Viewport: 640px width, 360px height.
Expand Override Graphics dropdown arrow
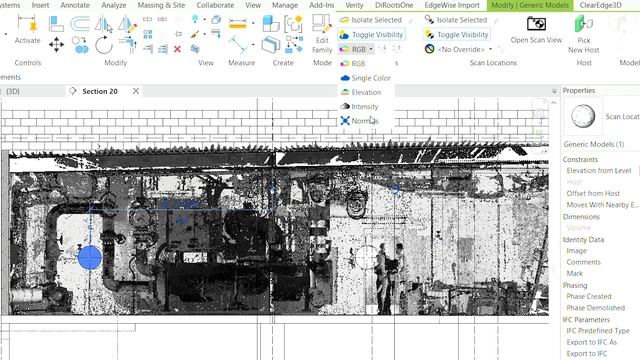(x=204, y=34)
